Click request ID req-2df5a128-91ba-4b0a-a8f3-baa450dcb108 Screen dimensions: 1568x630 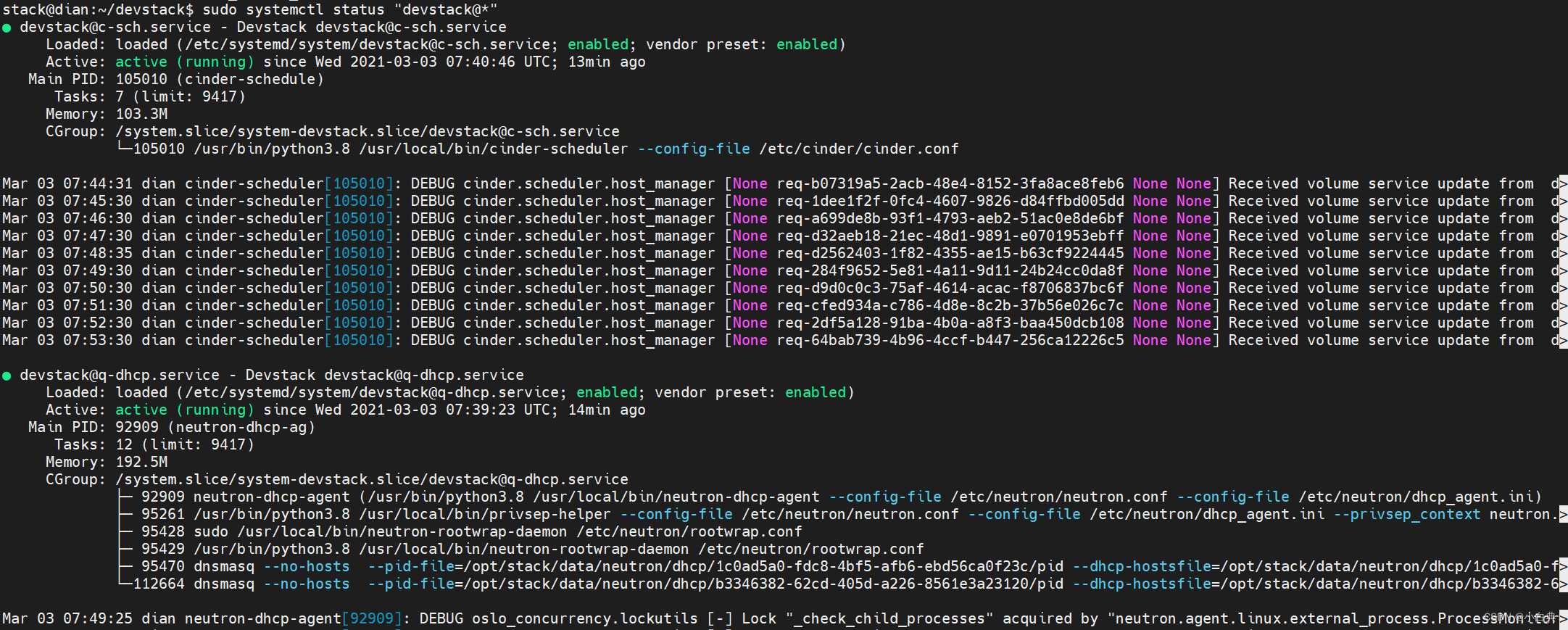pyautogui.click(x=950, y=323)
